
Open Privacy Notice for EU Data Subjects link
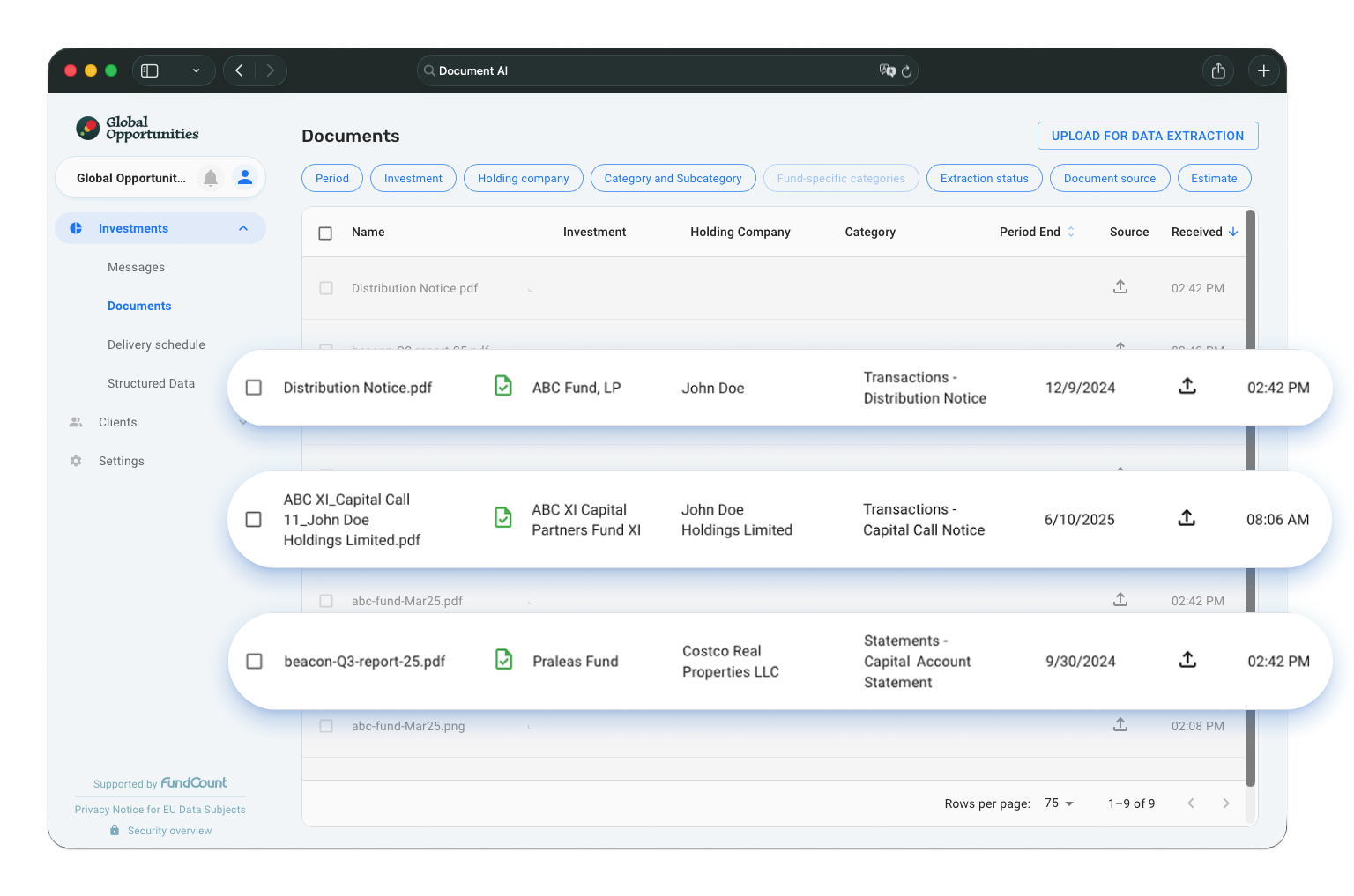pos(160,810)
